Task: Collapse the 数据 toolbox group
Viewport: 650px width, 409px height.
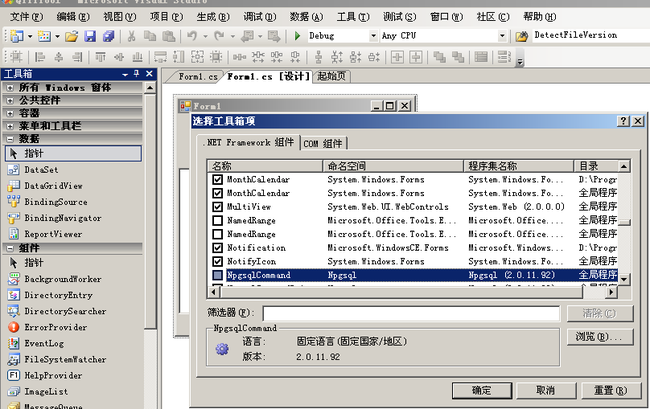Action: point(10,139)
